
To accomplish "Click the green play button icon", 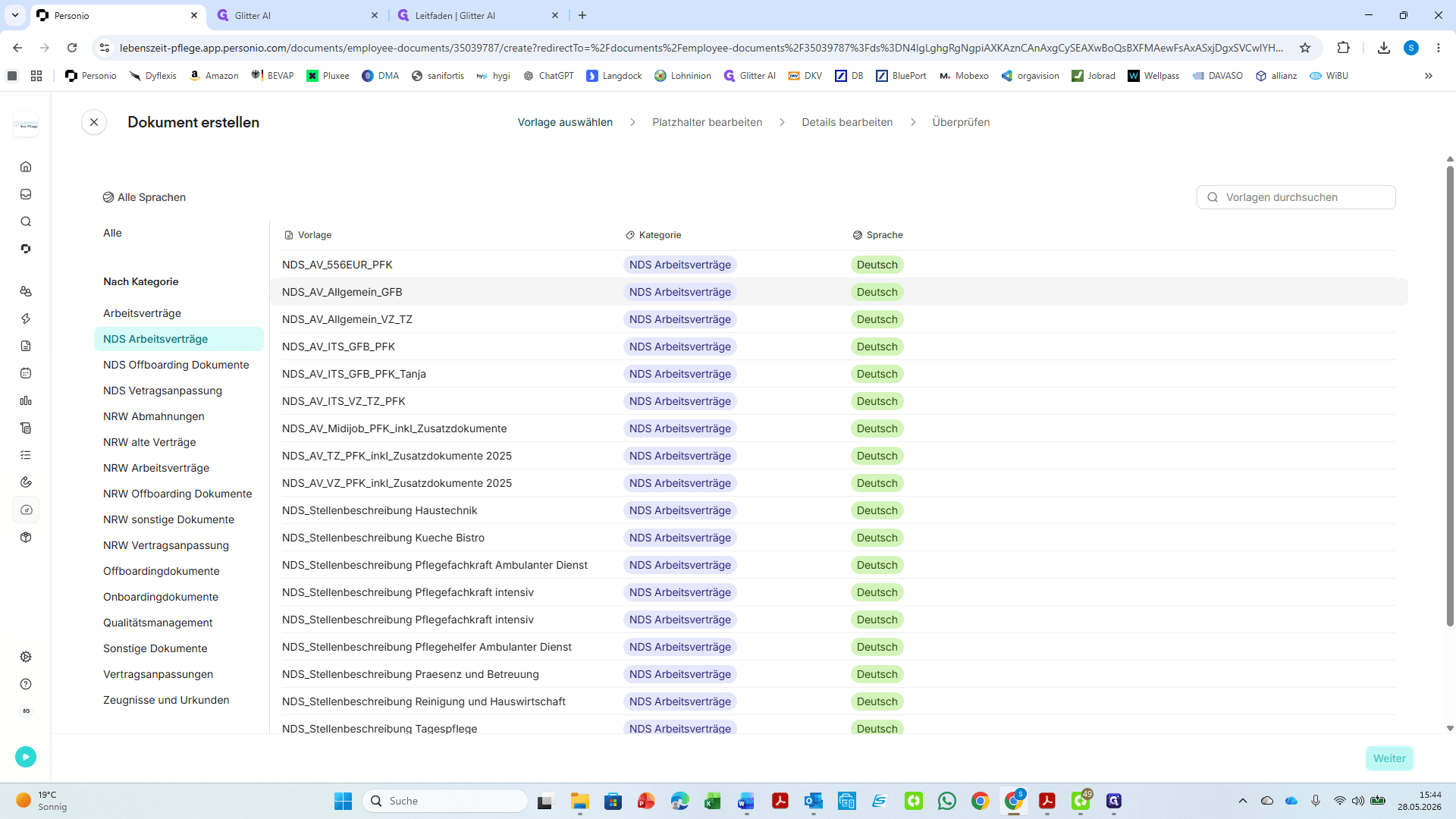I will click(26, 756).
